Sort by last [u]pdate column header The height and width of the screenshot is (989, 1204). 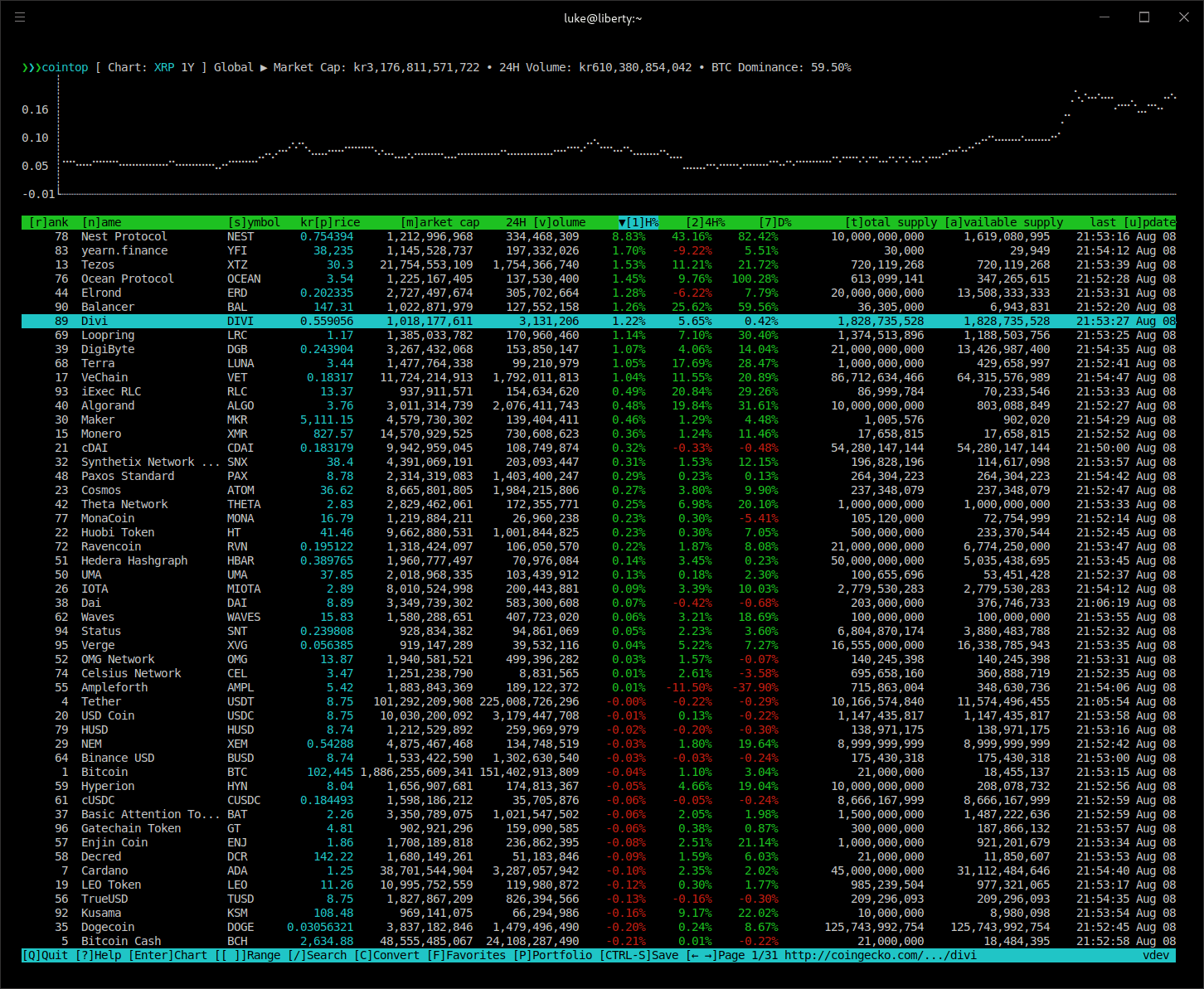pos(1133,222)
